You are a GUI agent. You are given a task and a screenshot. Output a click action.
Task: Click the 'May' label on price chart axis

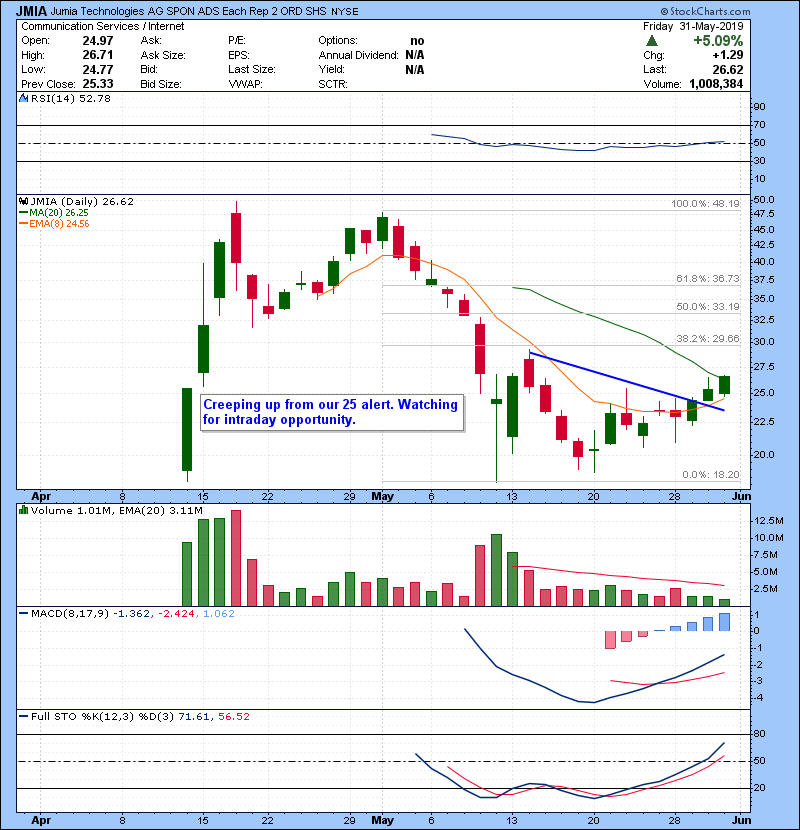click(x=382, y=497)
